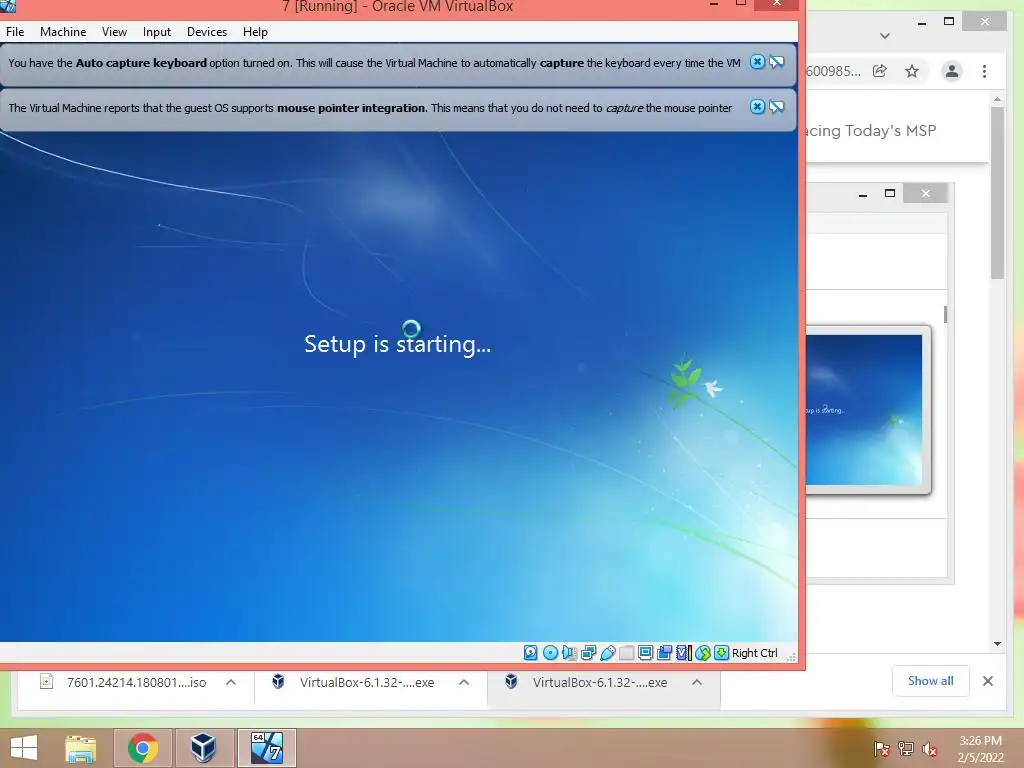Click the Action Center flag tray icon

(882, 749)
